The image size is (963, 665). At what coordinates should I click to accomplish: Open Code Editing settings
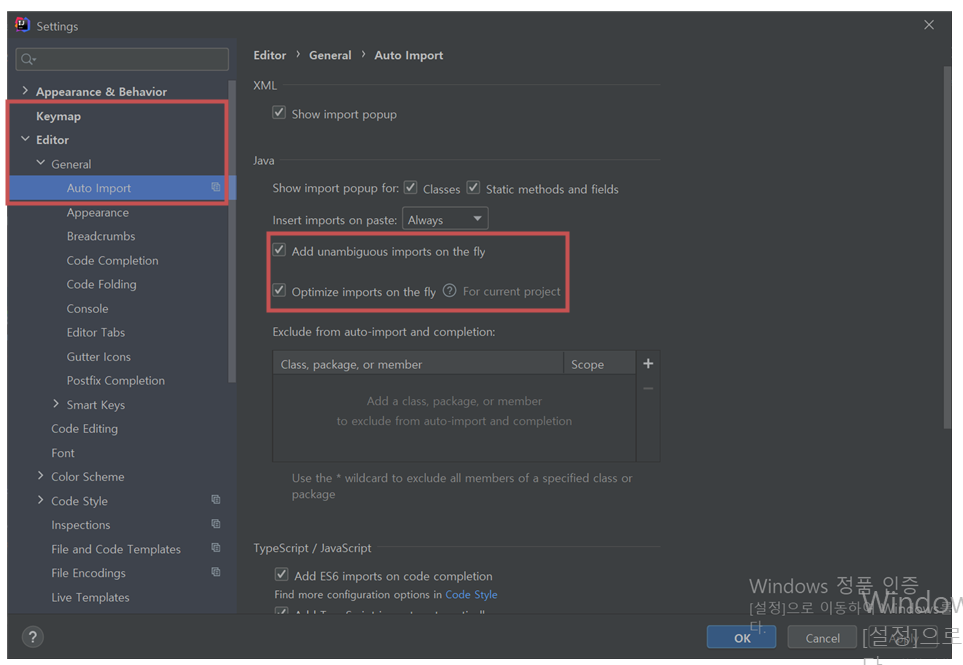84,429
